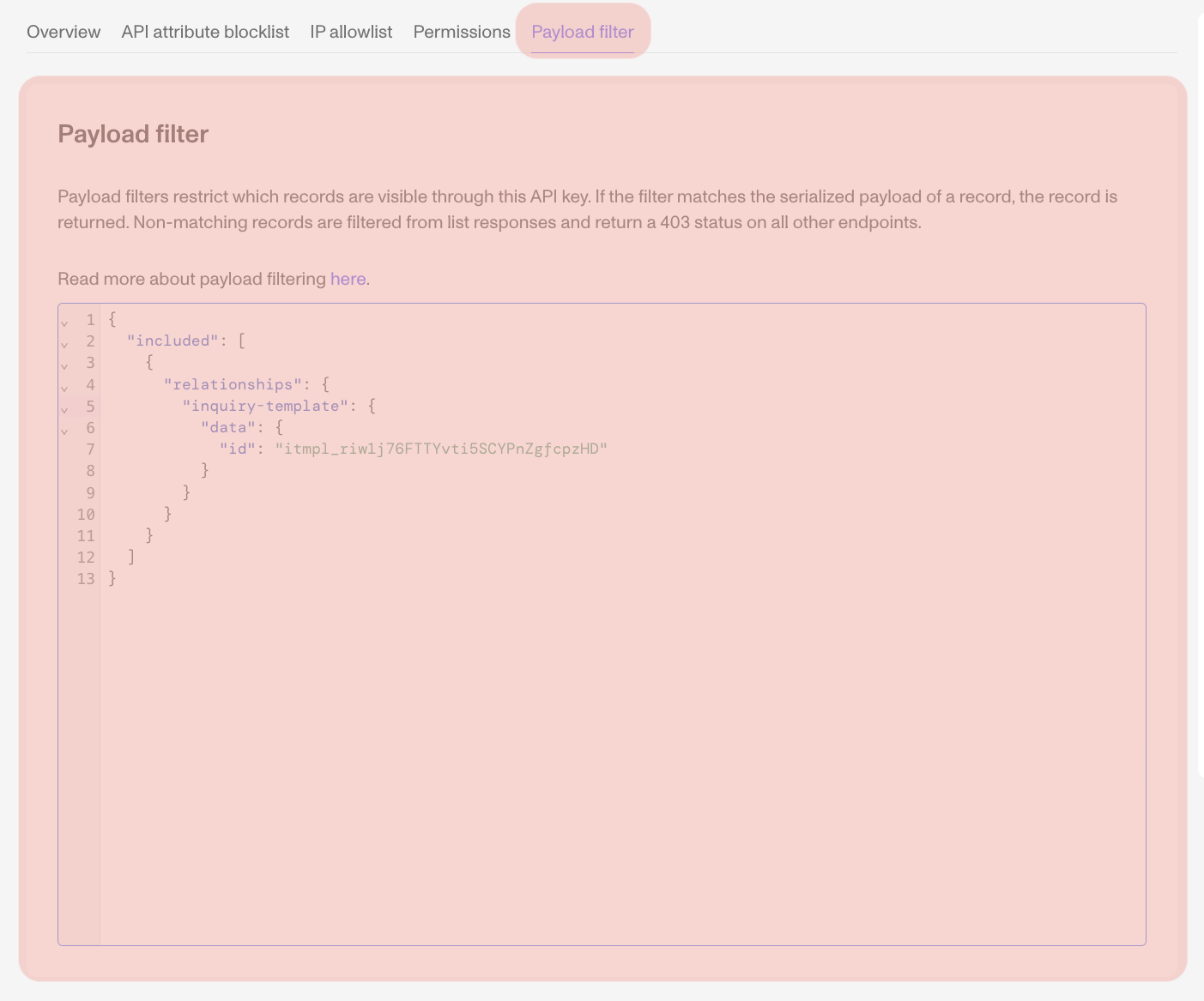Place cursor on the 'id' key
Screen dimensions: 1204x1001
coord(238,448)
